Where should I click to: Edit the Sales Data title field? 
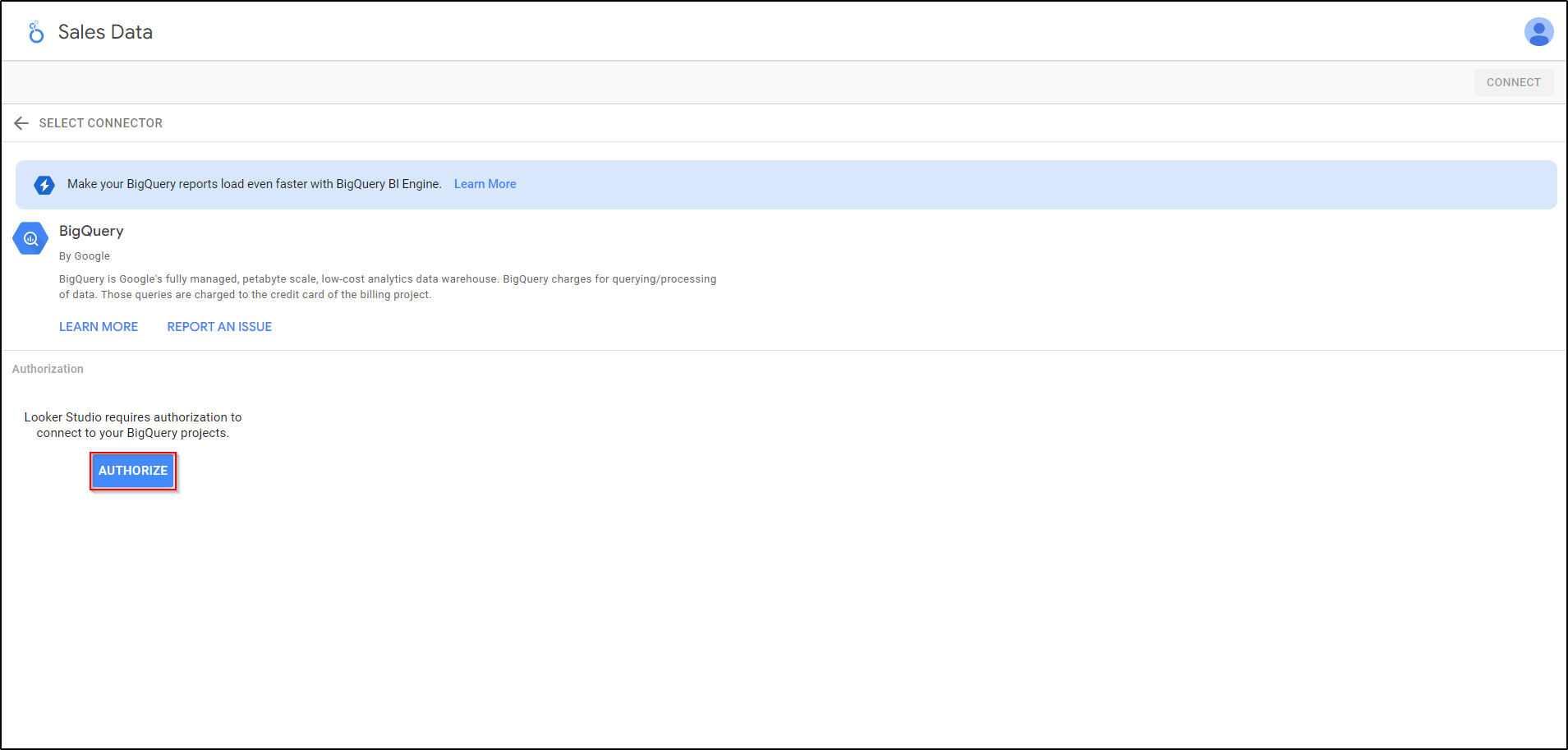click(x=105, y=32)
